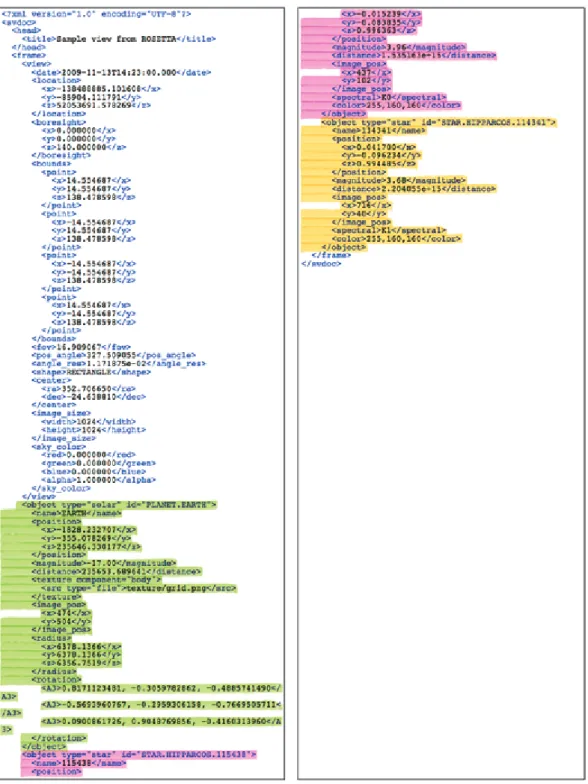This screenshot has width=588, height=784.
Task: Click the opening '<sky_color>' tag
Action: [x=58, y=446]
